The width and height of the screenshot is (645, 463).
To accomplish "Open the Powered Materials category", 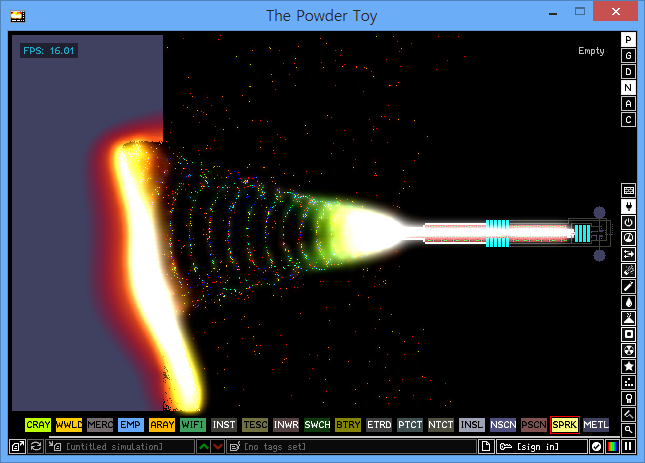I will pos(628,222).
